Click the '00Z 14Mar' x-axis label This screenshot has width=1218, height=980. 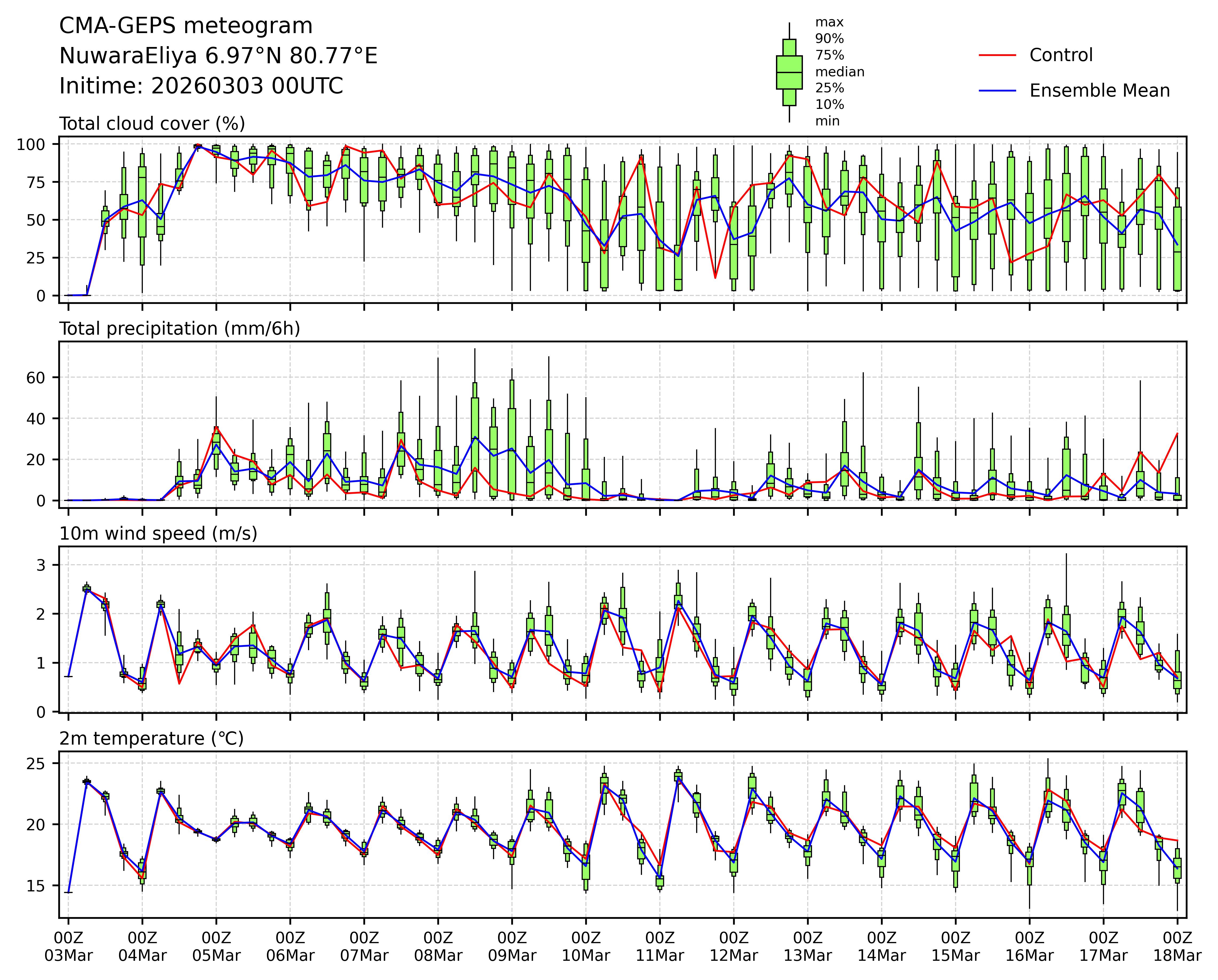coord(881,947)
